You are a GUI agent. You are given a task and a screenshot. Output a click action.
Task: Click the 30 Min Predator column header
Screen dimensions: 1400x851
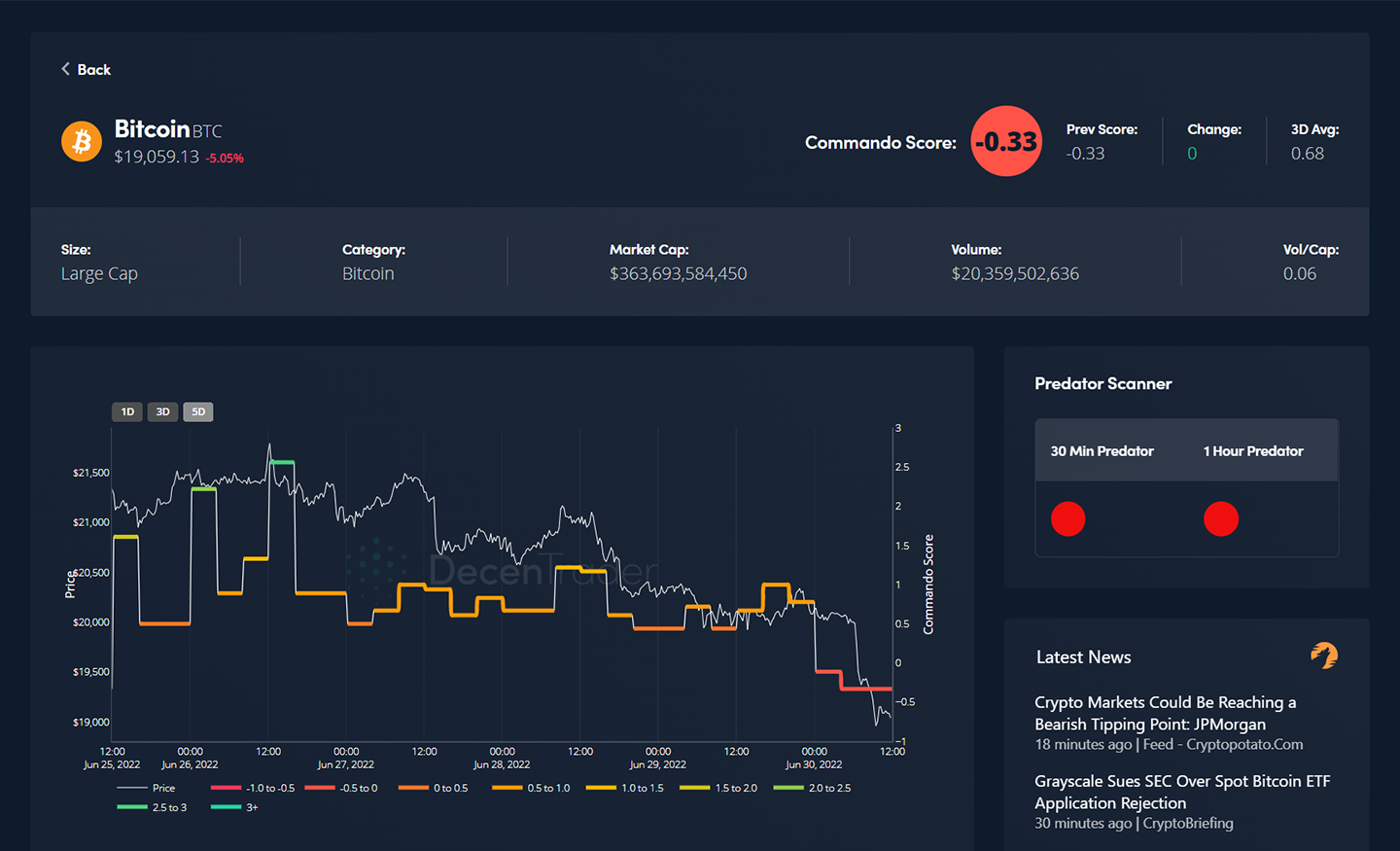1102,451
